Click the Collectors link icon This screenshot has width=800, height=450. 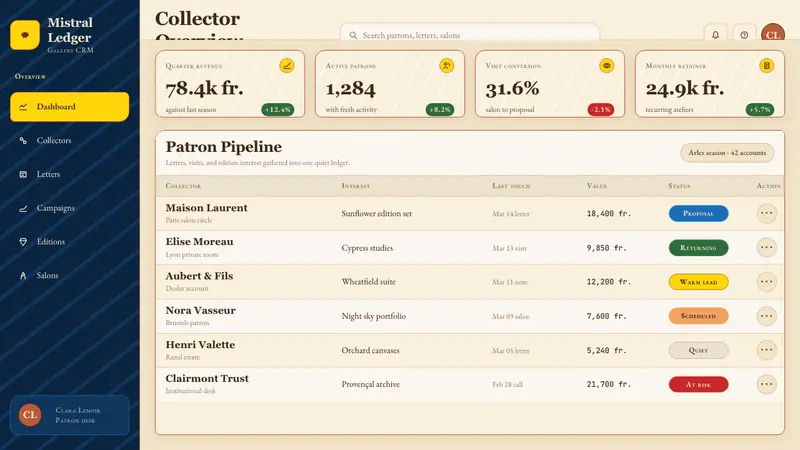tap(23, 140)
